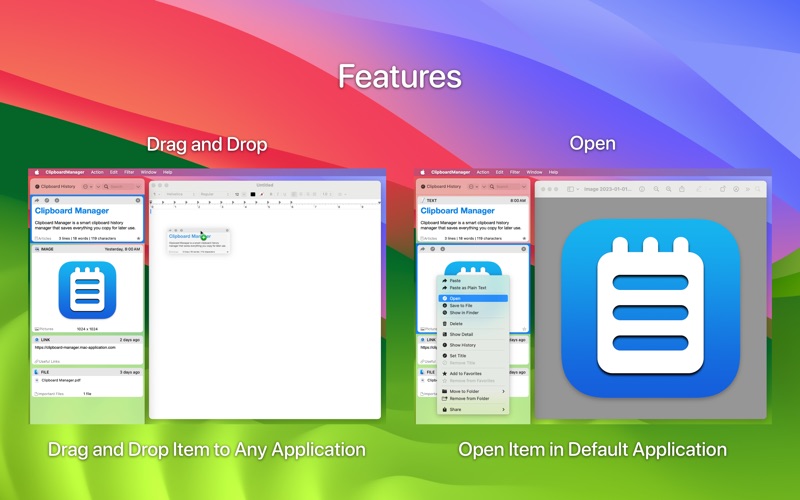Select Show History in context menu
This screenshot has width=800, height=500.
[473, 345]
